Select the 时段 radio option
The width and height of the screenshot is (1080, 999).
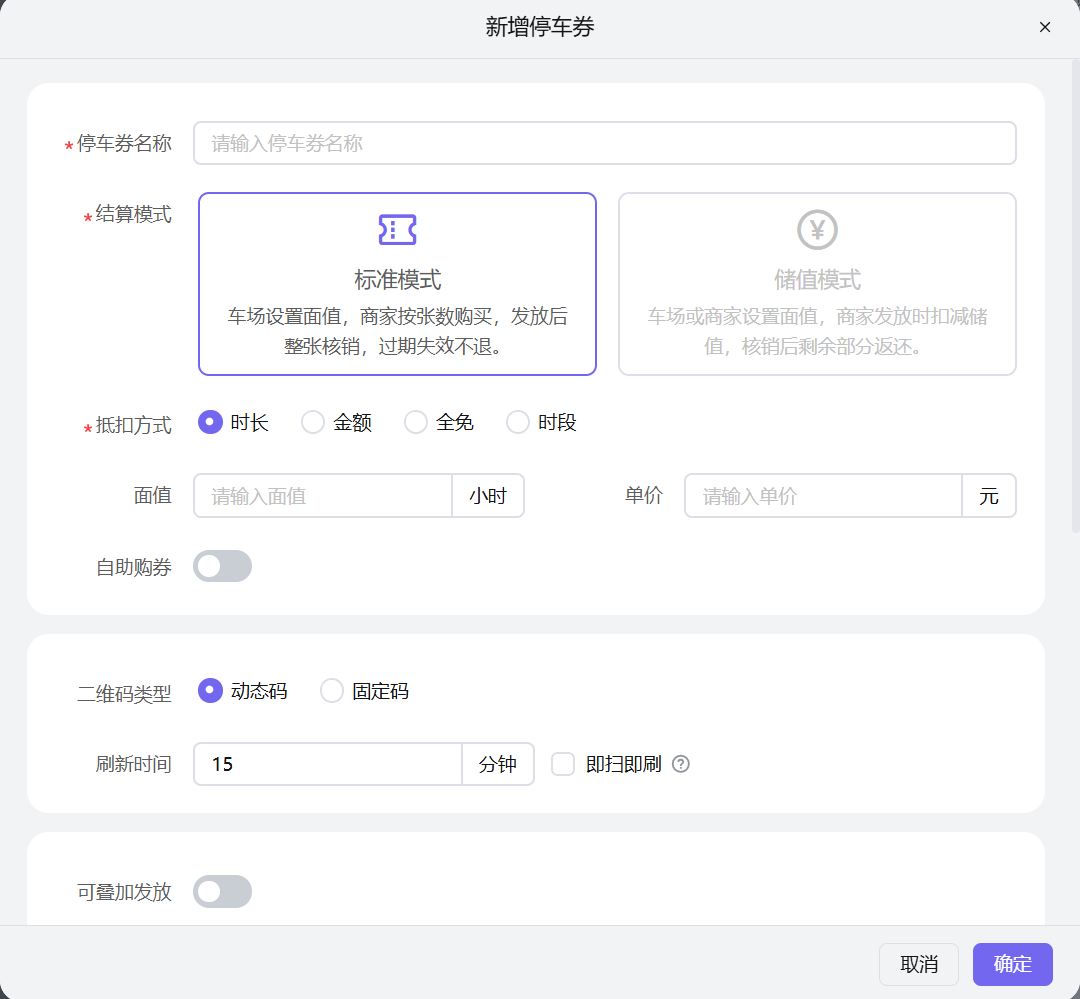(x=517, y=422)
